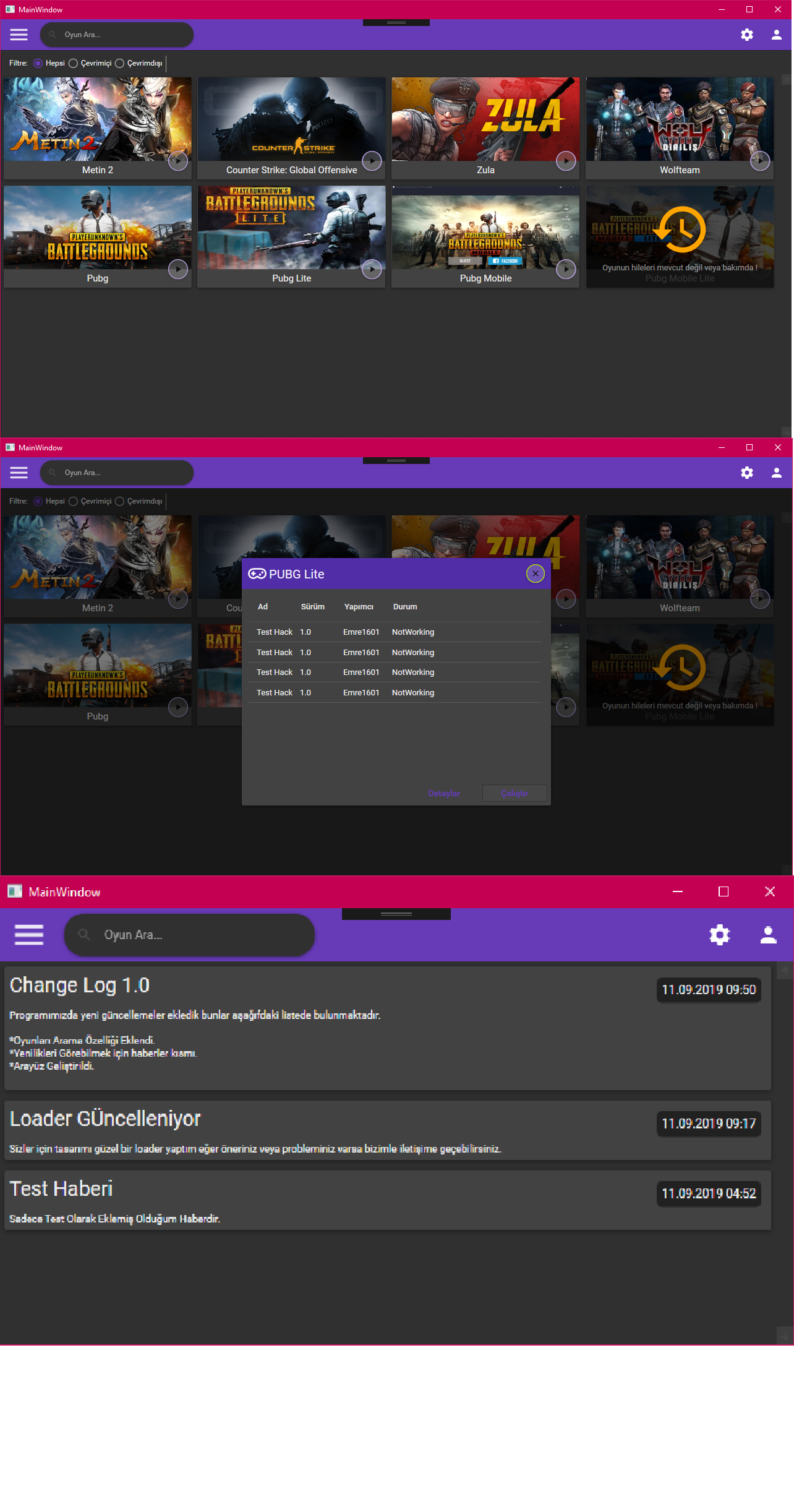Click the 11.09.2019 09:17 date stamp
794x1512 pixels.
[x=709, y=1123]
